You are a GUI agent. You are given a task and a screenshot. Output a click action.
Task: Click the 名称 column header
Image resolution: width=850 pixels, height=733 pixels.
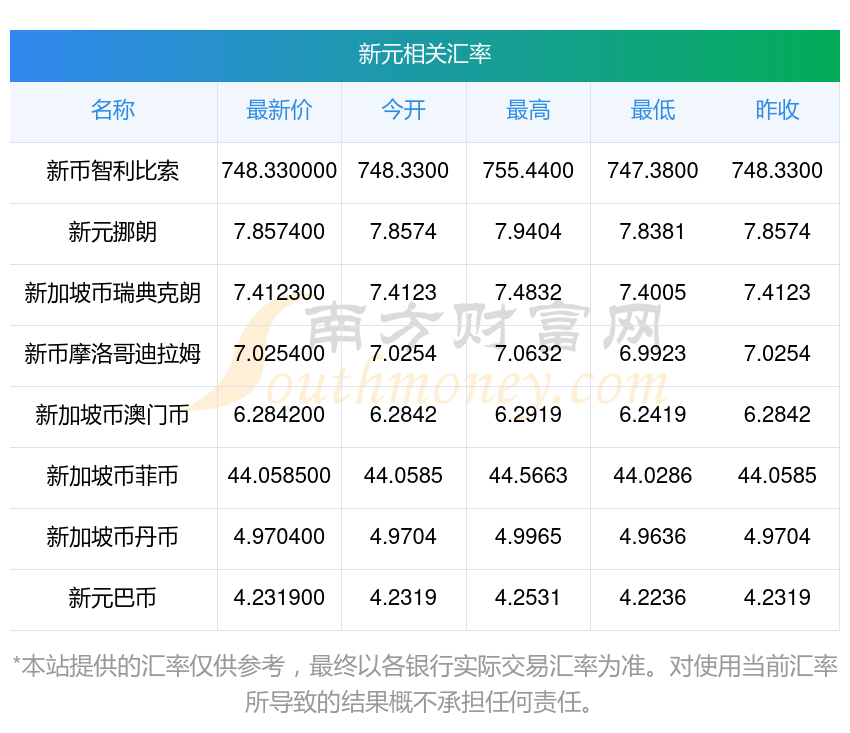pyautogui.click(x=113, y=110)
